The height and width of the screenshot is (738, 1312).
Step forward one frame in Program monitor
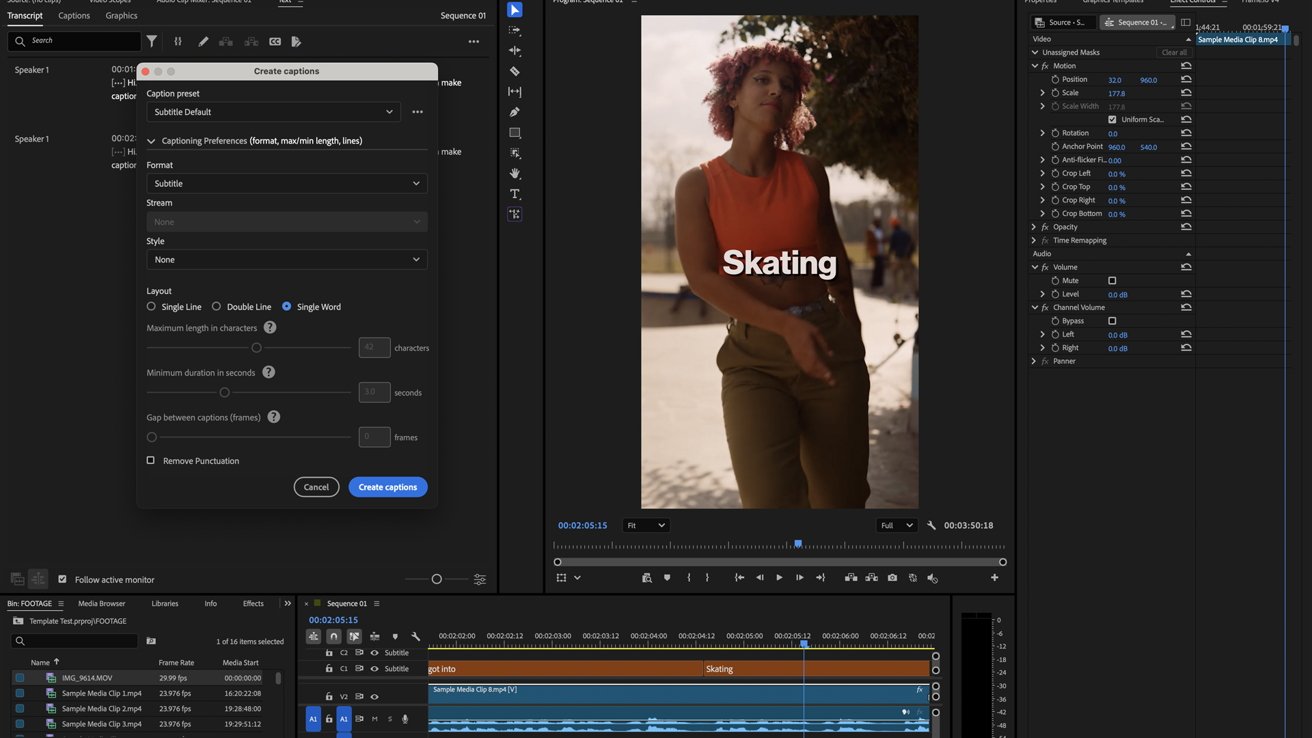point(799,578)
